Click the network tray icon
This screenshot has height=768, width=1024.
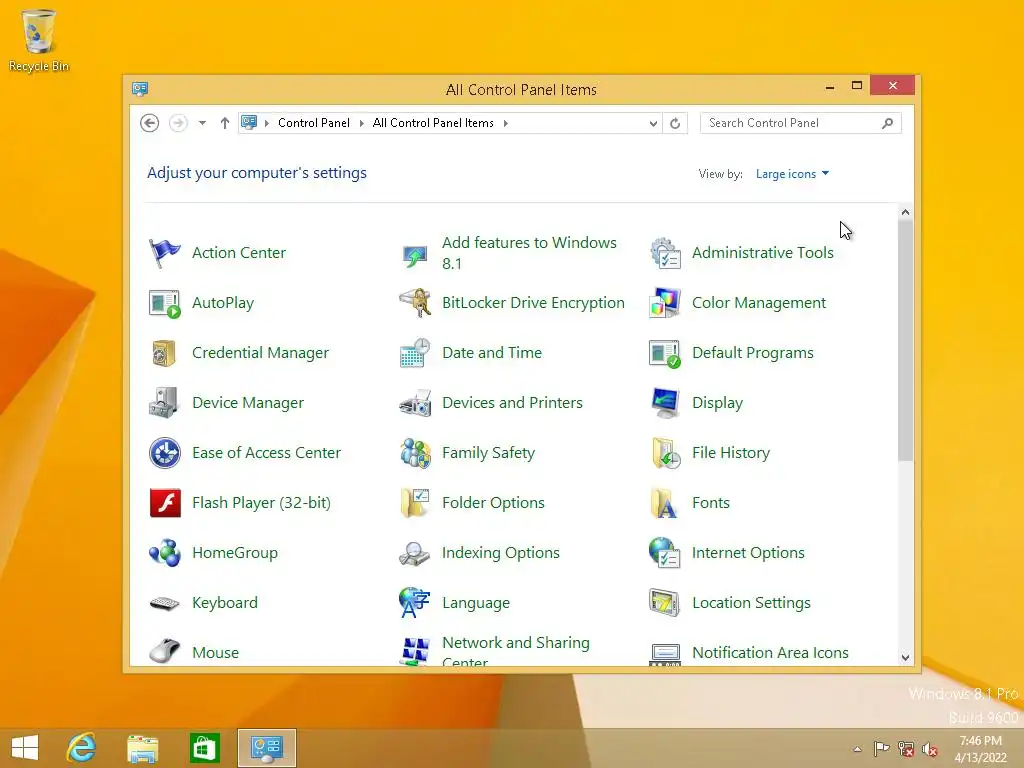pos(906,749)
